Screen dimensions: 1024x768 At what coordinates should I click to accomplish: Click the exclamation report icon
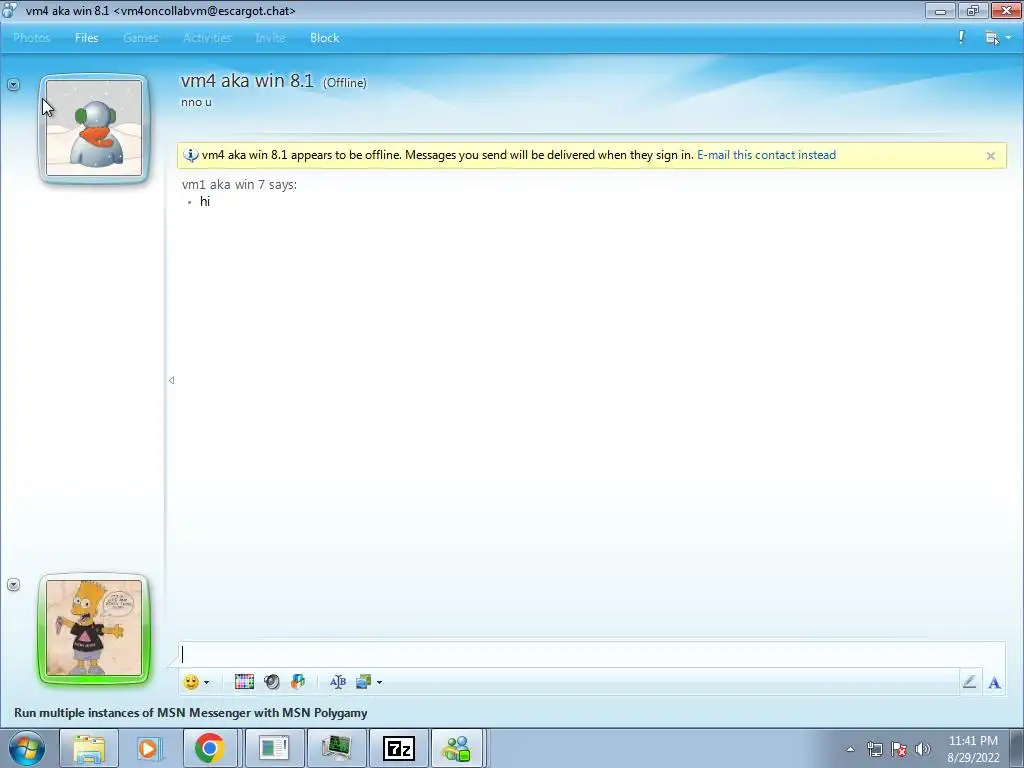tap(961, 37)
